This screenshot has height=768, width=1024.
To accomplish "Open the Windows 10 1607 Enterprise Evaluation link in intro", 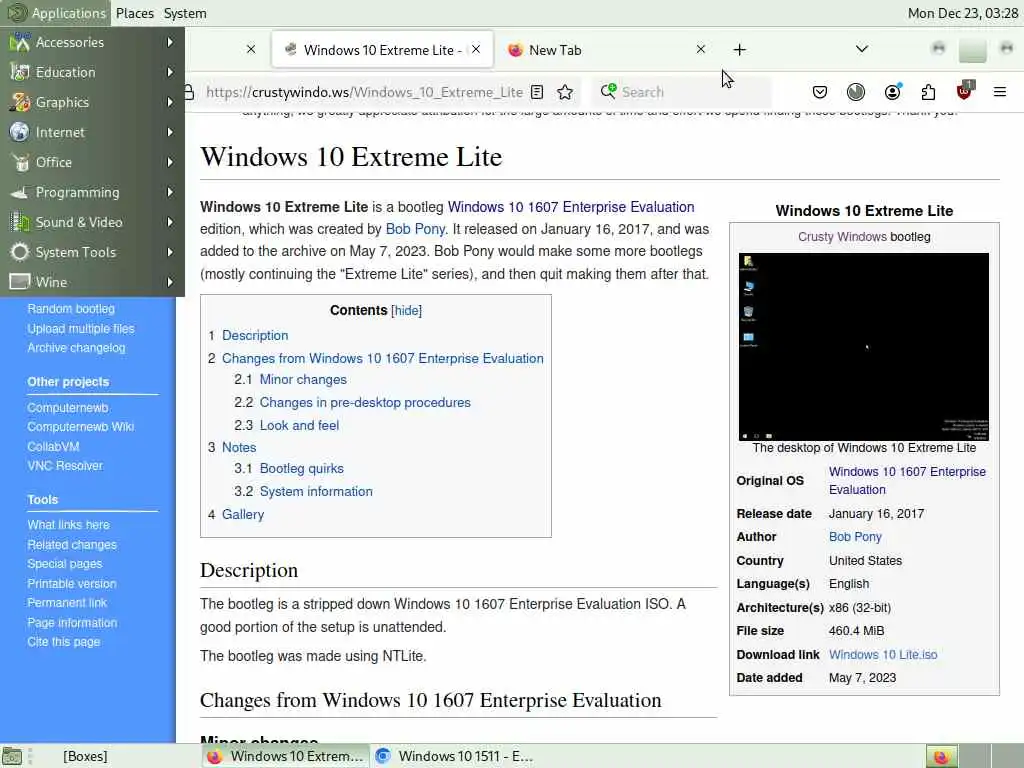I will tap(571, 207).
